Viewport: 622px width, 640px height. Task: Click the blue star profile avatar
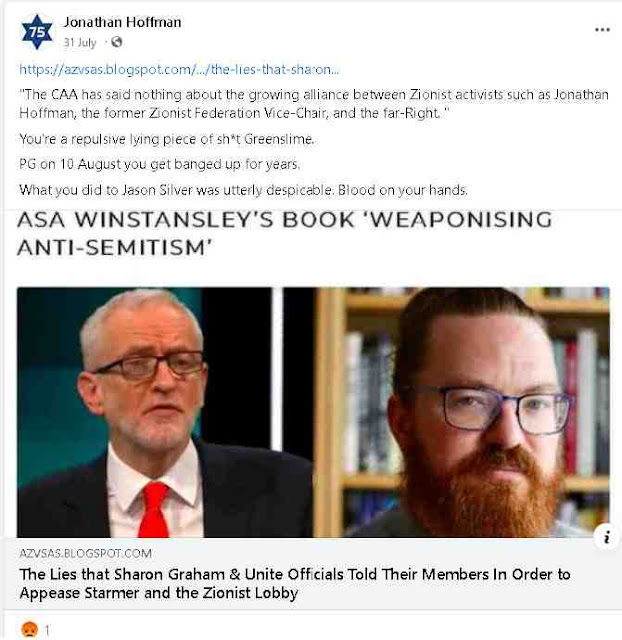(37, 32)
